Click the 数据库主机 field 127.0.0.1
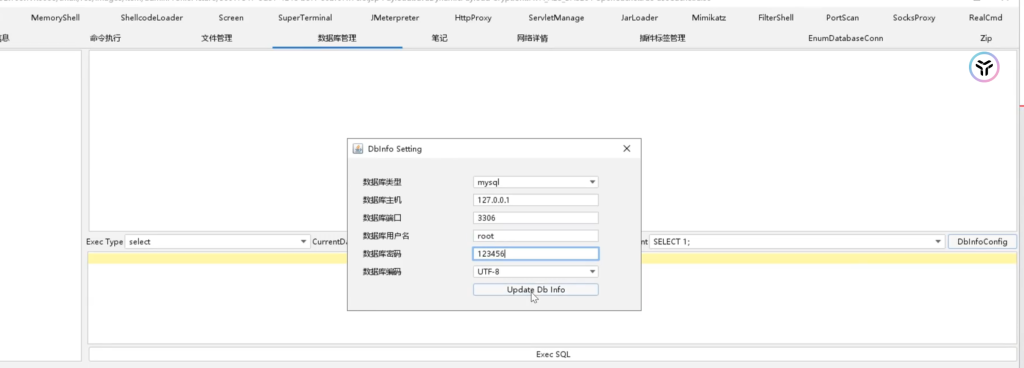1024x368 pixels. coord(536,200)
